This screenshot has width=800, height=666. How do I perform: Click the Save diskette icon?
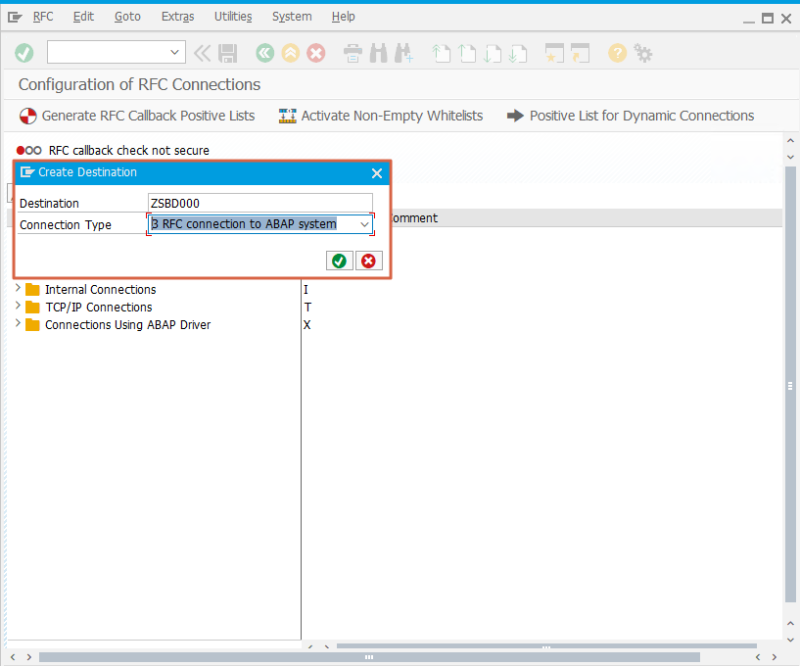228,53
